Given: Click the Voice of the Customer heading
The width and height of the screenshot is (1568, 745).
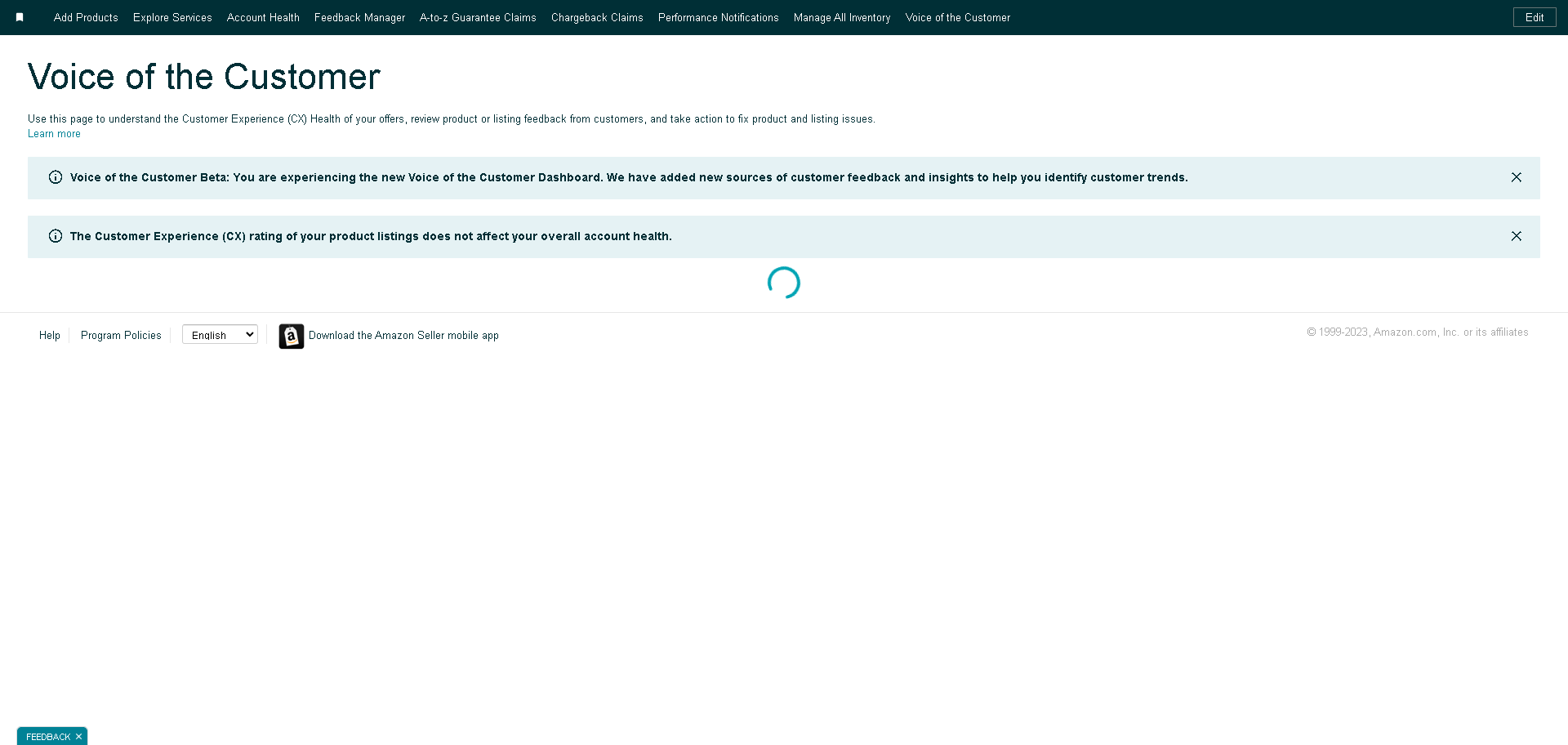Looking at the screenshot, I should pyautogui.click(x=204, y=77).
